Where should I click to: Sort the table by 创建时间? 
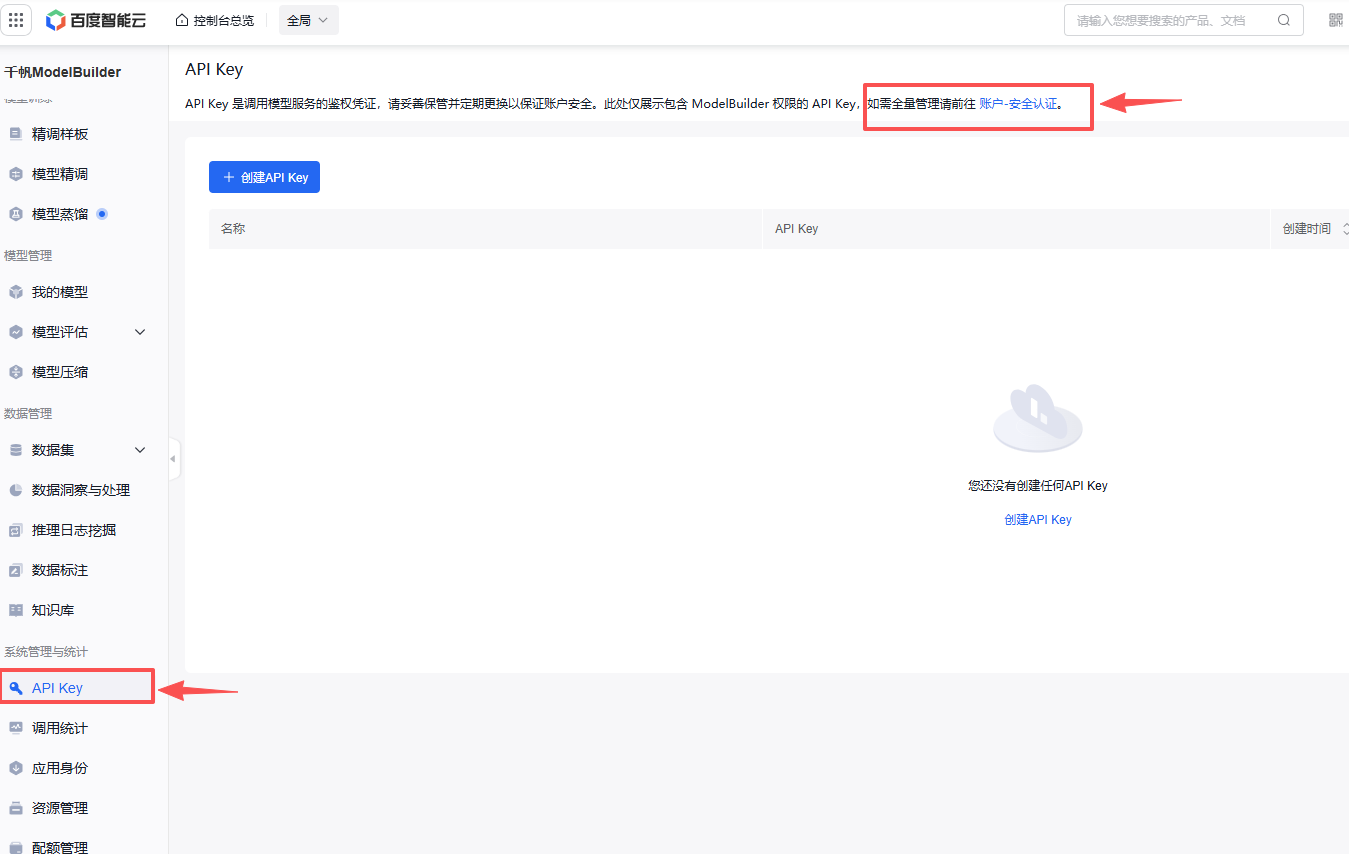tap(1345, 229)
